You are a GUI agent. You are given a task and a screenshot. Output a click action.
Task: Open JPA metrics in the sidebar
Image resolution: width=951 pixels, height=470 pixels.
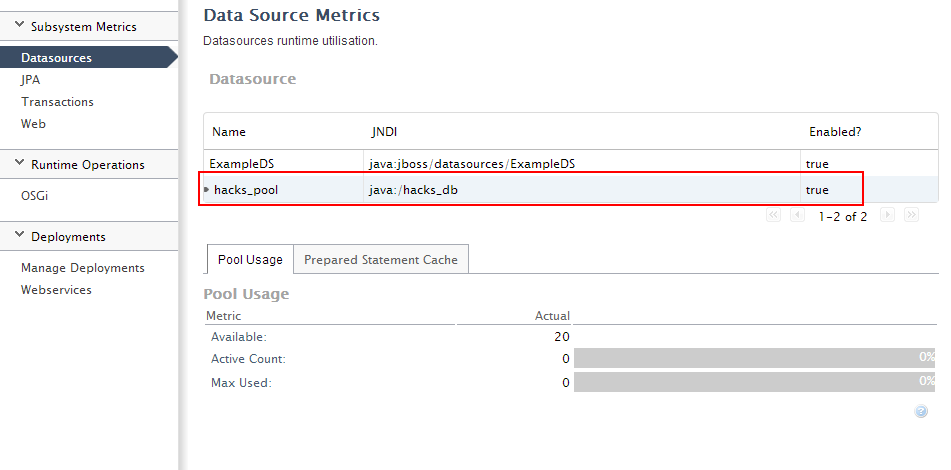(x=30, y=80)
